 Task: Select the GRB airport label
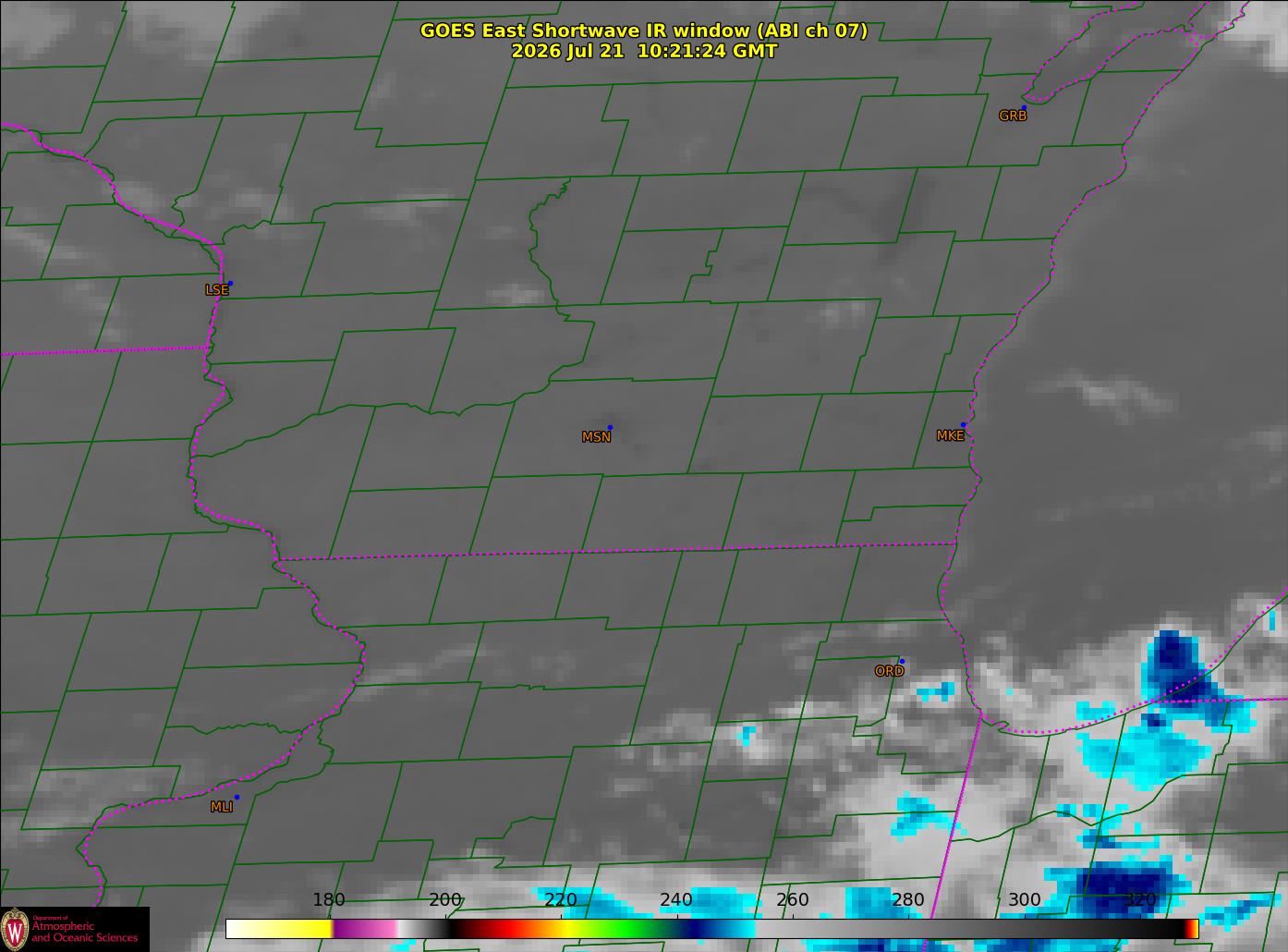click(1013, 116)
